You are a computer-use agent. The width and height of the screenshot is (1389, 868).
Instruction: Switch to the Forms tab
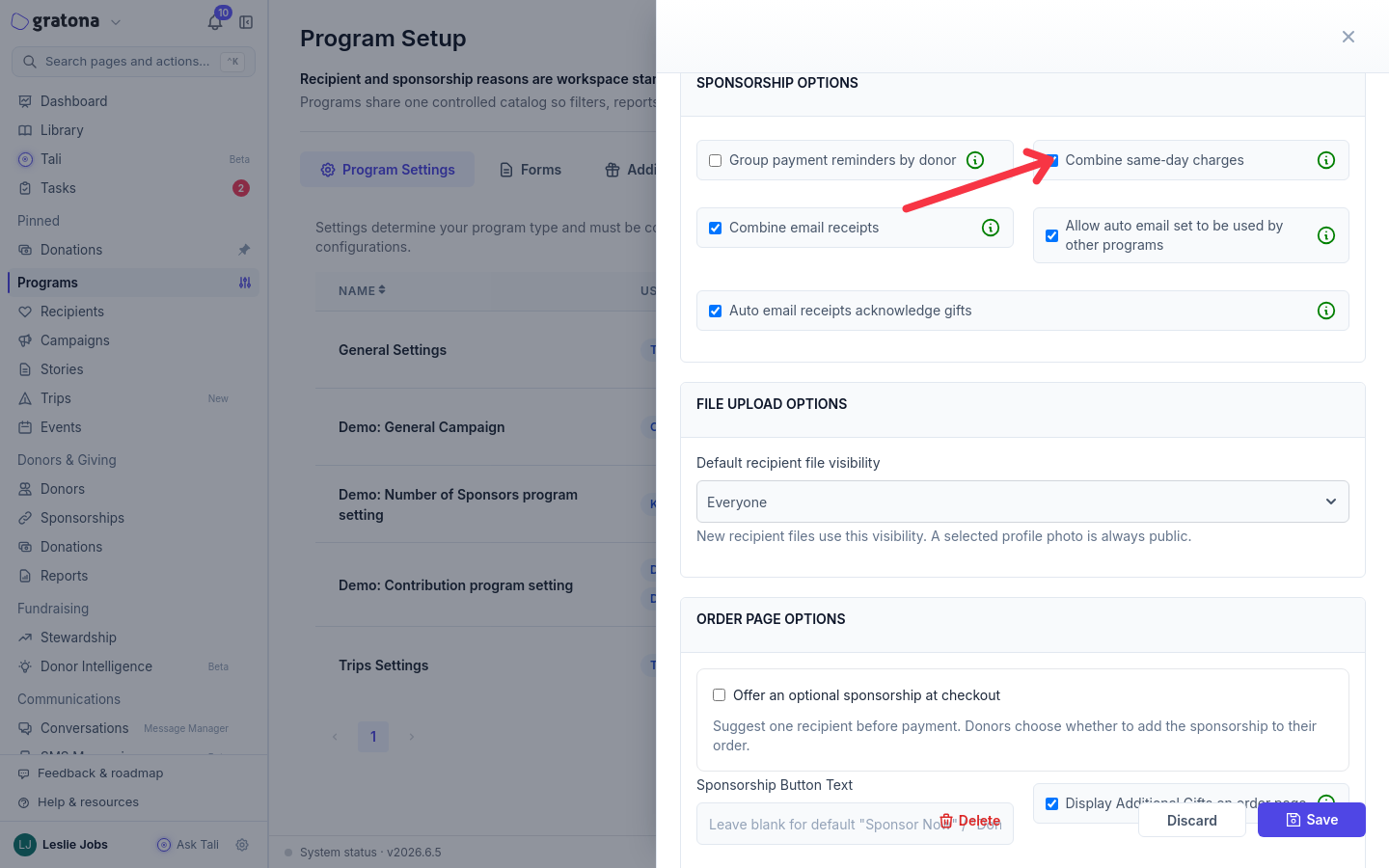click(530, 170)
